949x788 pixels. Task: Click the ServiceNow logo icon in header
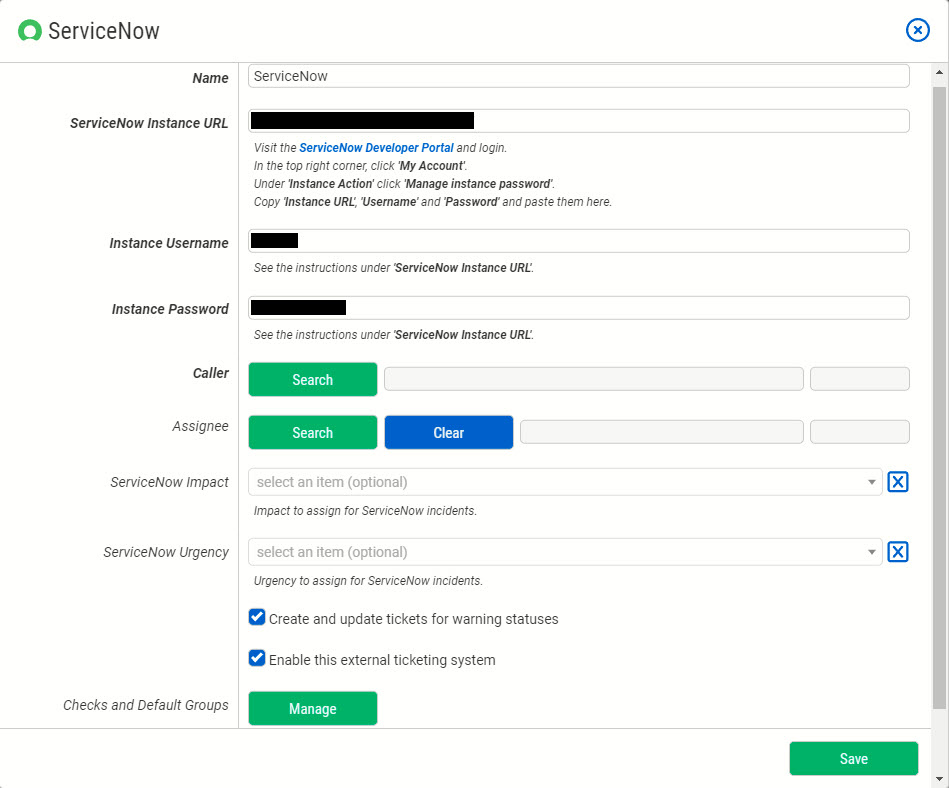pyautogui.click(x=30, y=31)
